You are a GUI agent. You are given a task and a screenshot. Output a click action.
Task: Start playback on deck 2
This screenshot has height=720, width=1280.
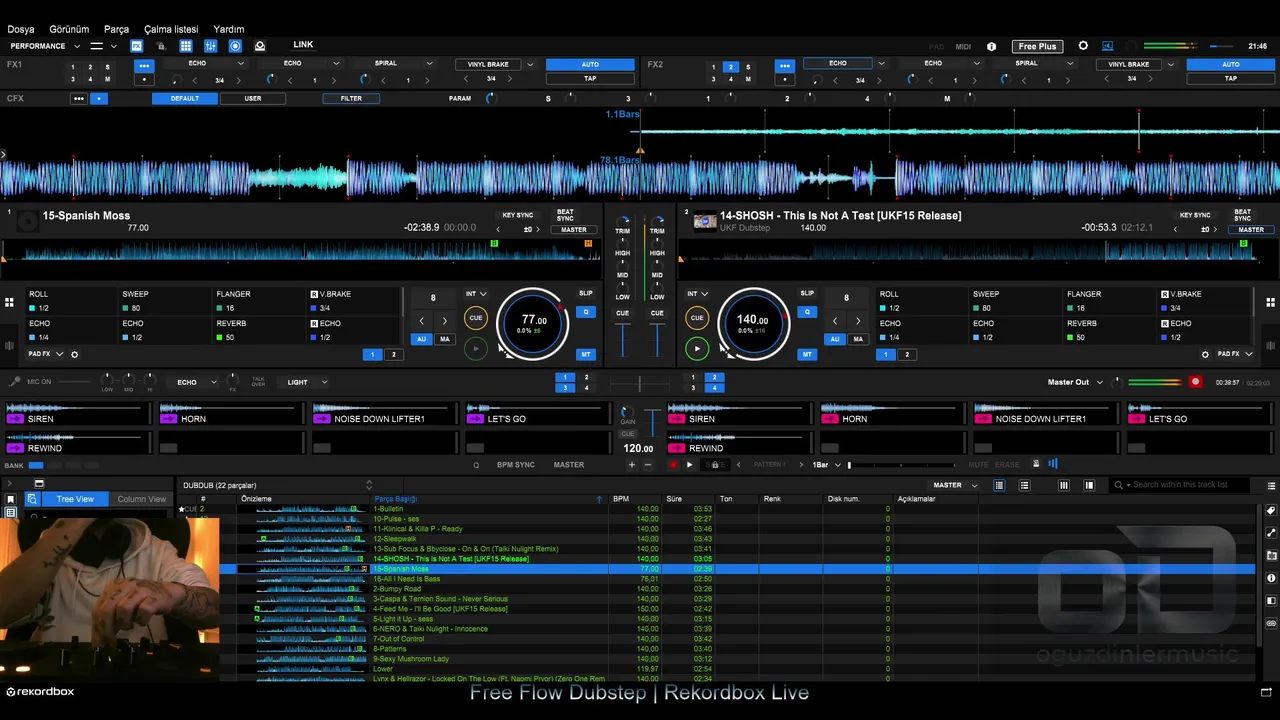click(697, 348)
